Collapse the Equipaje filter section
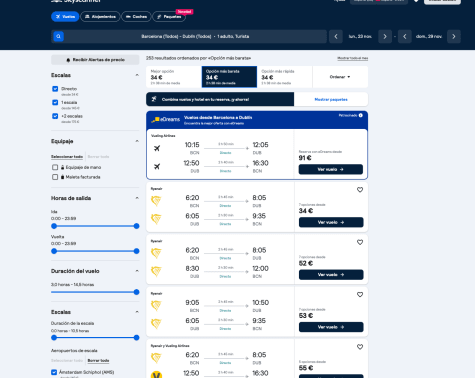475x378 pixels. pos(137,141)
